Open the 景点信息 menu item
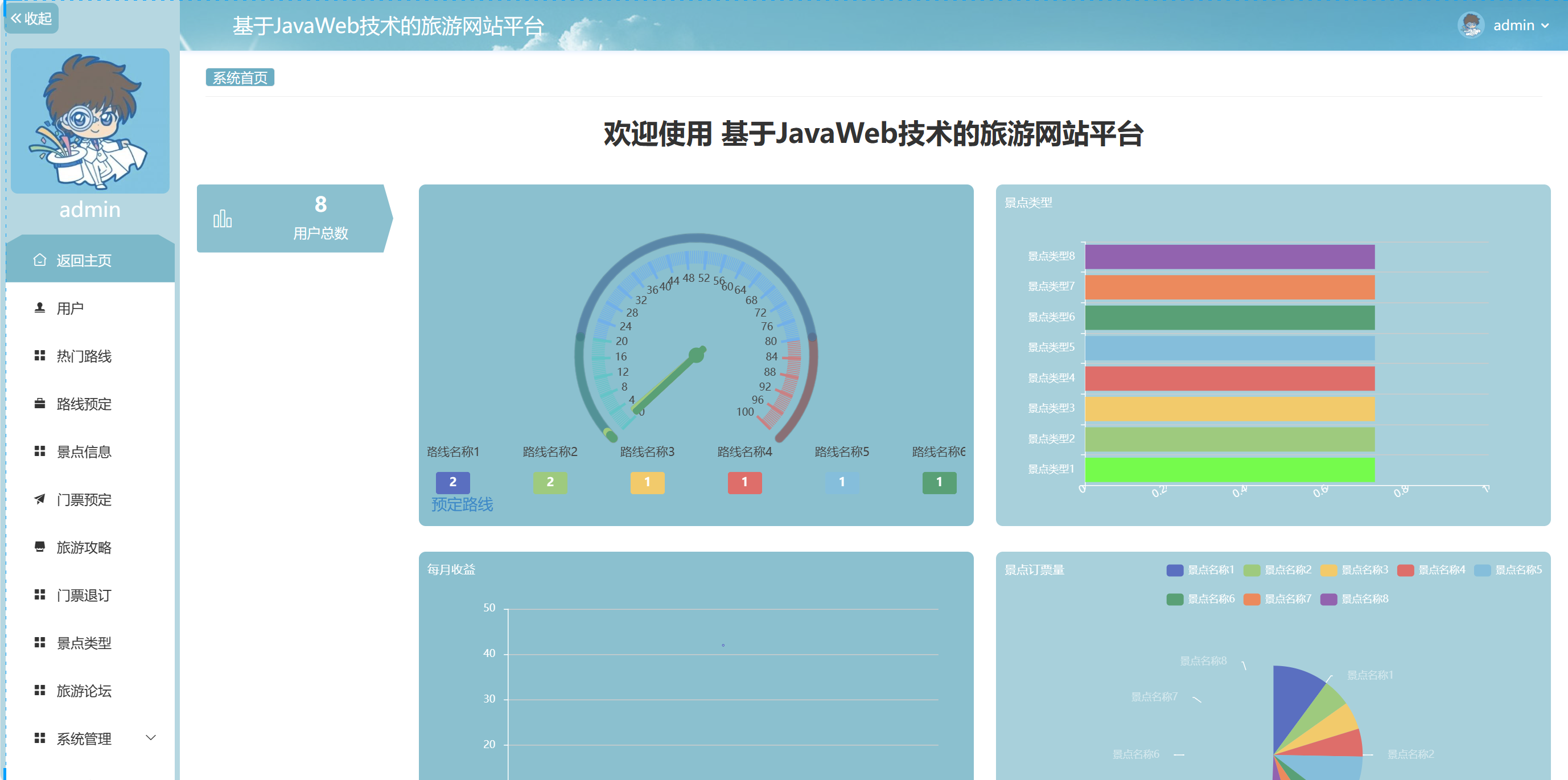This screenshot has width=1568, height=780. [84, 452]
